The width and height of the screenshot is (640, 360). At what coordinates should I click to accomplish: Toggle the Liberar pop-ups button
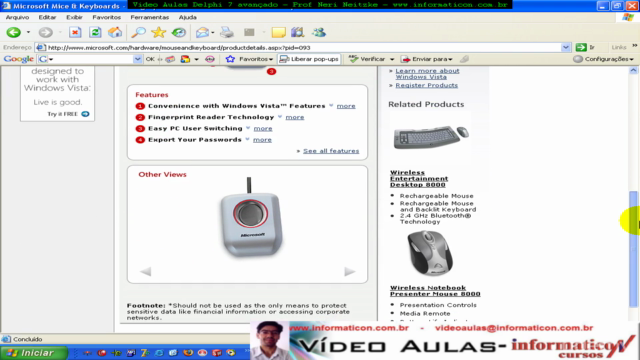(x=309, y=59)
